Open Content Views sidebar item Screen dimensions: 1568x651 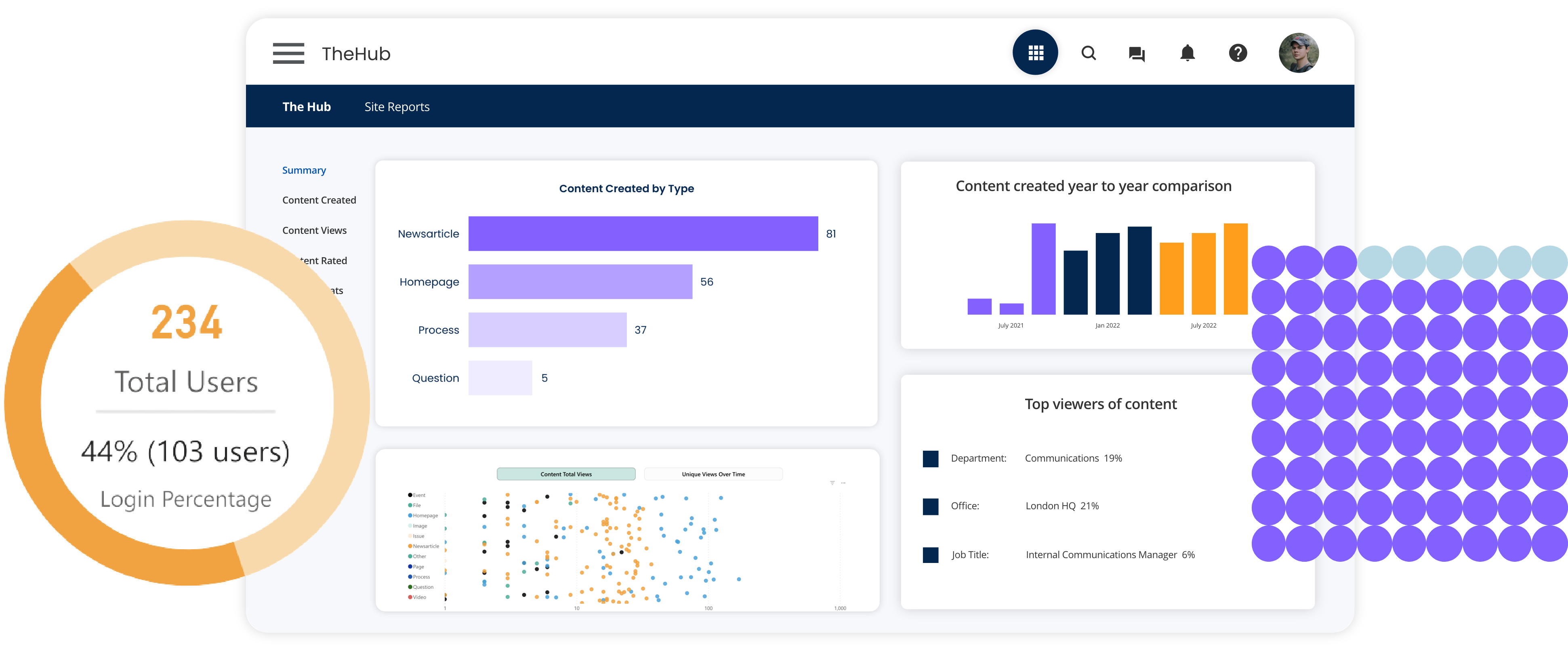click(x=314, y=231)
